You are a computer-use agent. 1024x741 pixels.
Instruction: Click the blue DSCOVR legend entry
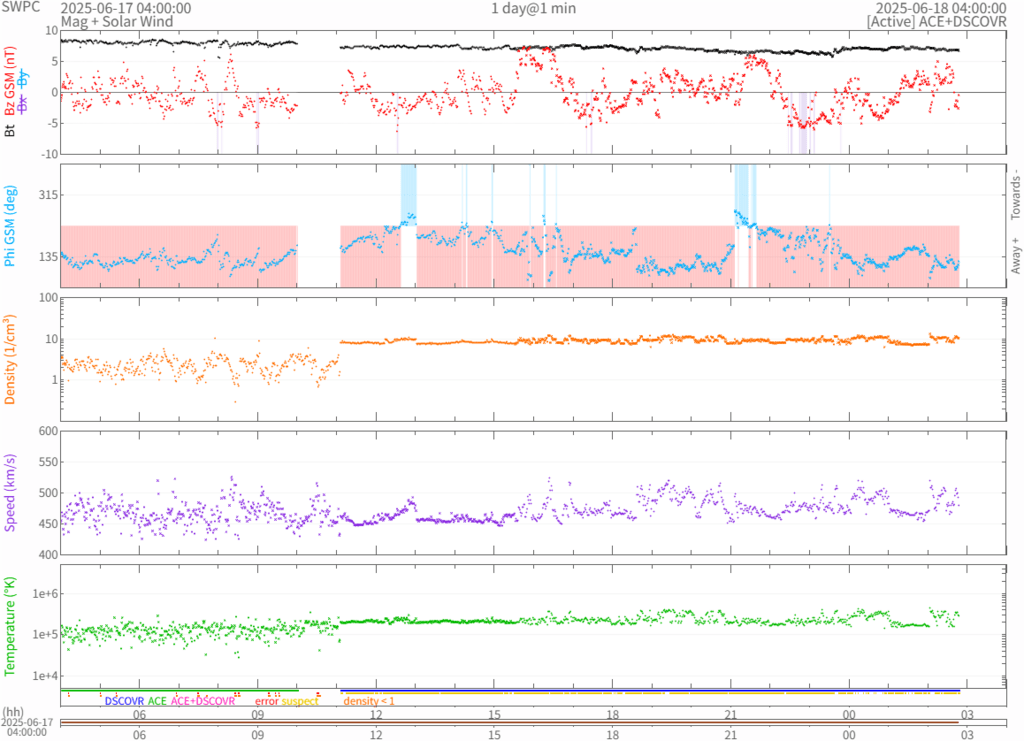[x=124, y=701]
